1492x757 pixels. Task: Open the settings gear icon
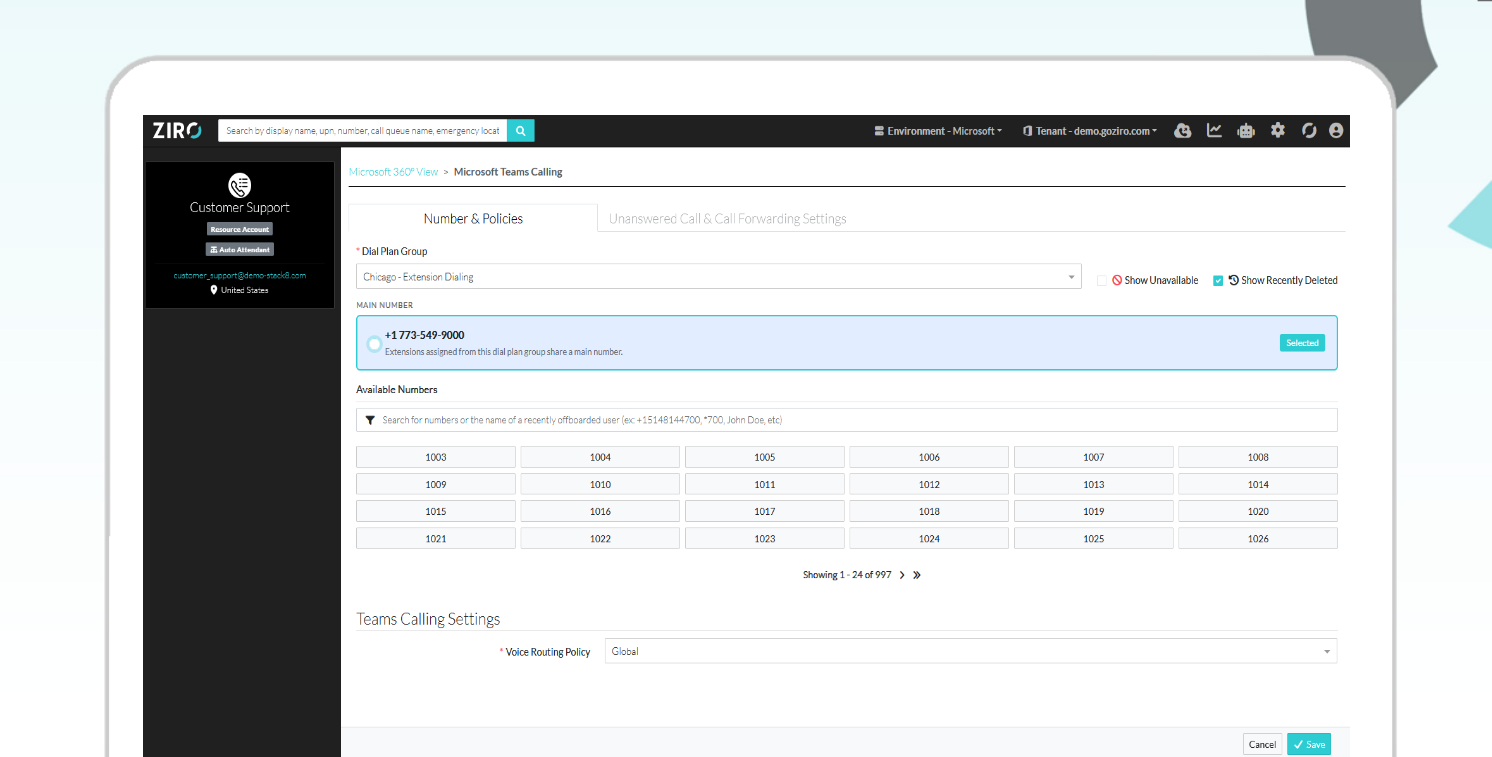pos(1277,131)
